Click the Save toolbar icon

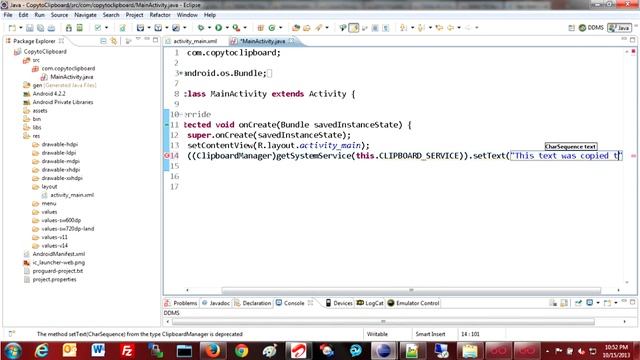click(x=30, y=28)
